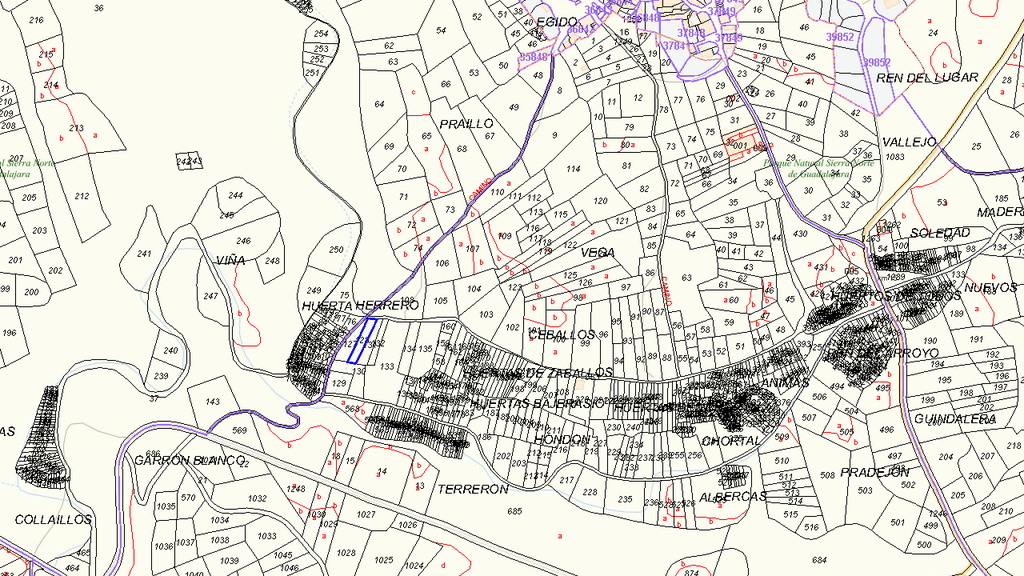
Task: Click parcel 114 on the map
Action: [573, 169]
